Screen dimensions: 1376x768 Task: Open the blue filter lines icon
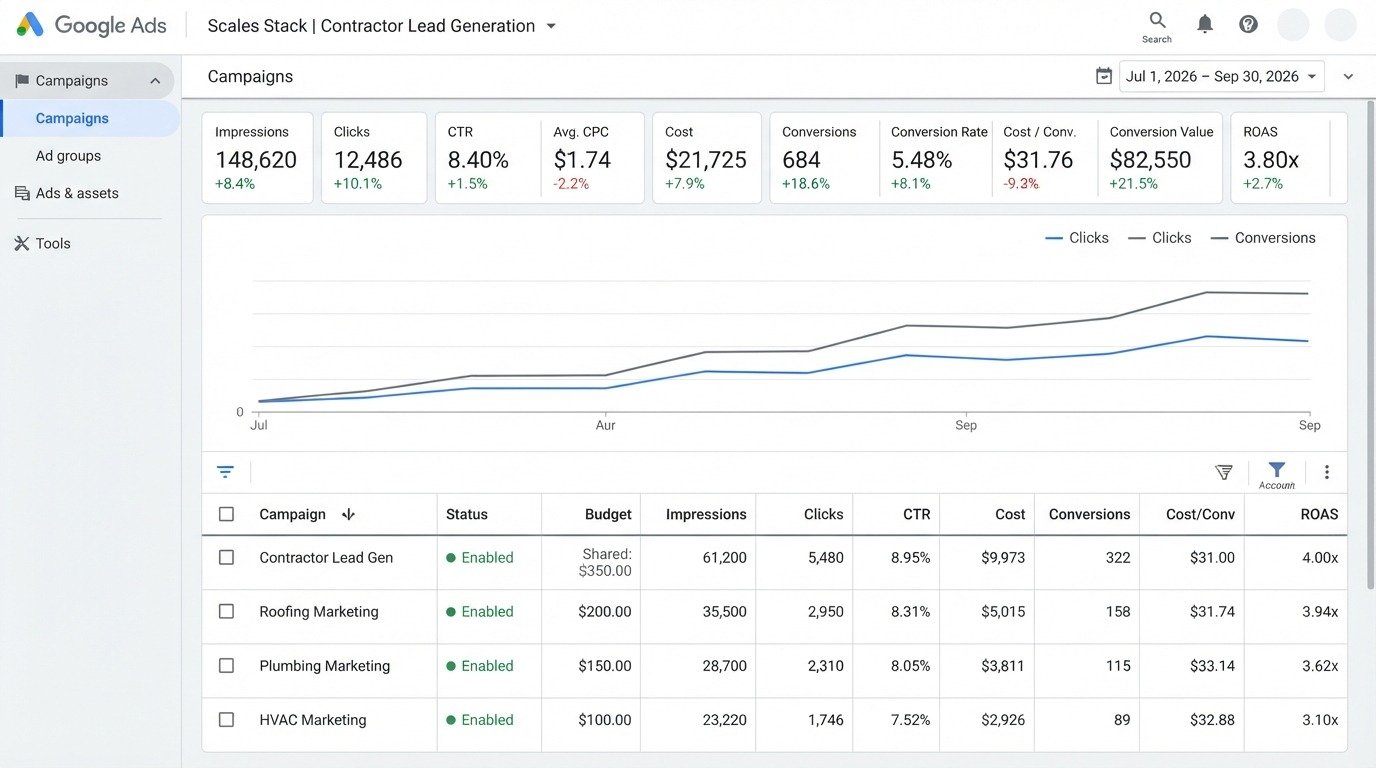tap(225, 472)
